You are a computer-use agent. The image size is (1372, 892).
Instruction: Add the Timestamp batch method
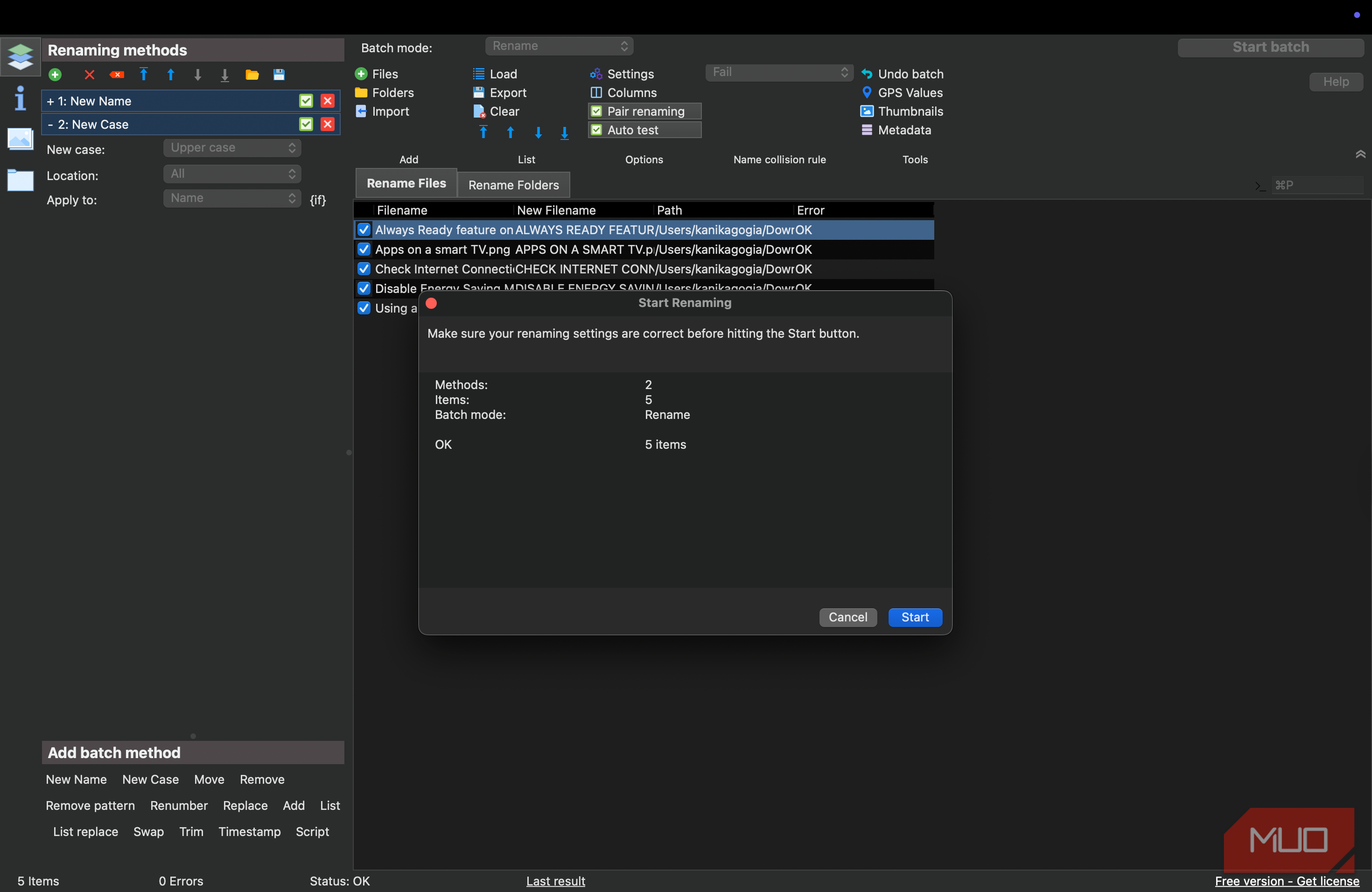point(250,831)
